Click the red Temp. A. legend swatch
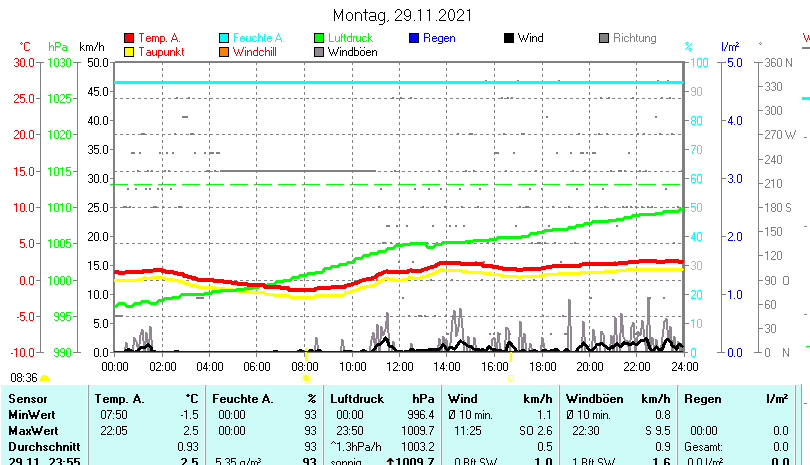The image size is (810, 465). click(129, 38)
